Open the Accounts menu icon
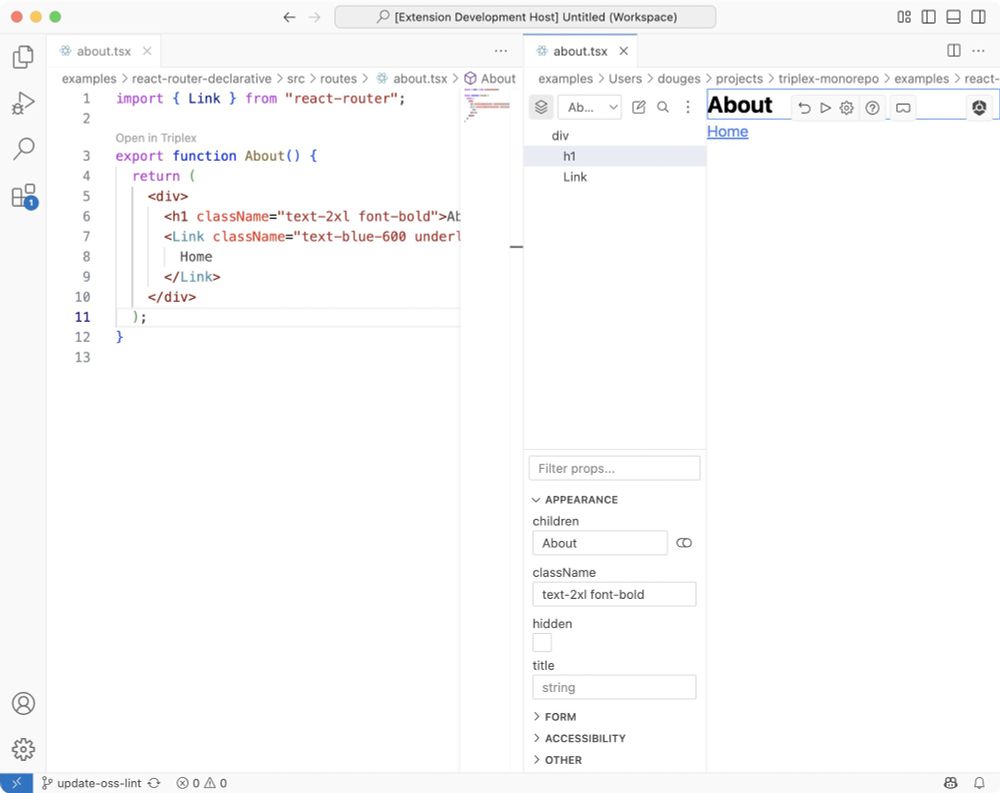 tap(23, 703)
